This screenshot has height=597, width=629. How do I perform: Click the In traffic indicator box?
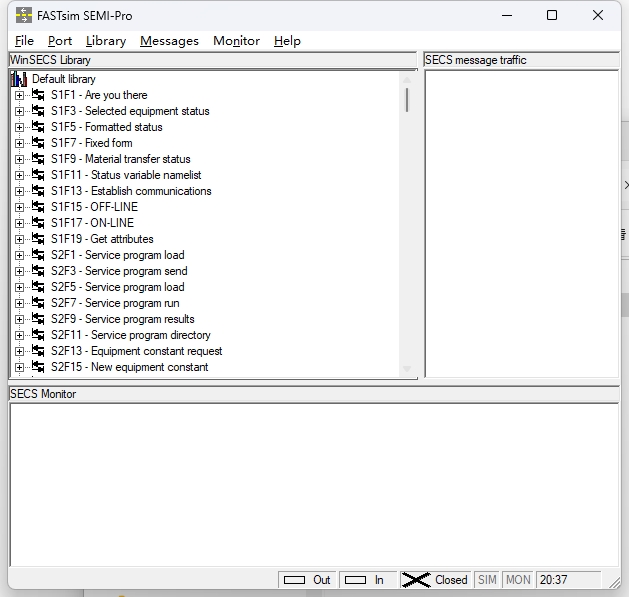[x=355, y=580]
